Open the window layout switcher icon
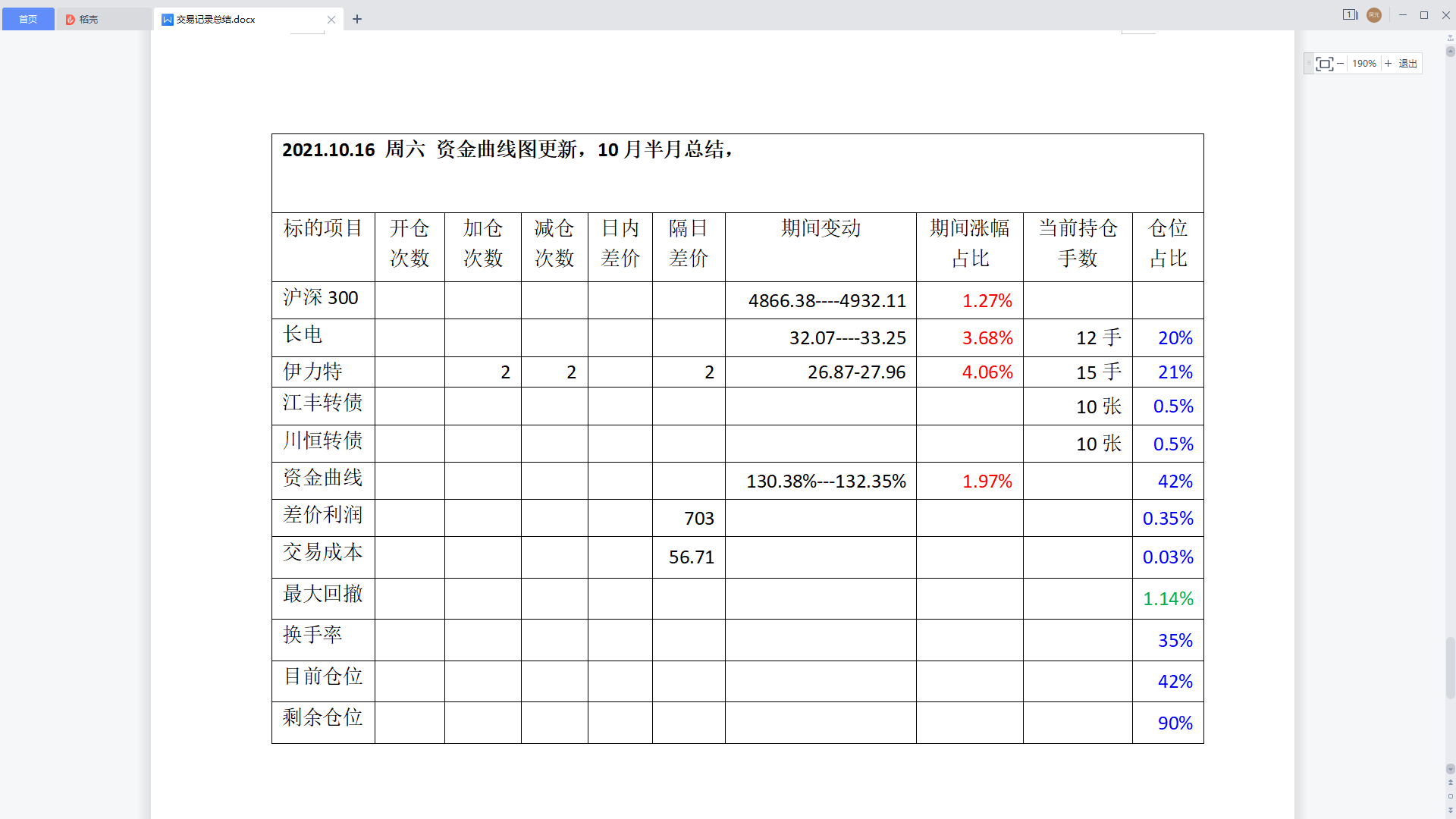The width and height of the screenshot is (1456, 819). pos(1350,14)
